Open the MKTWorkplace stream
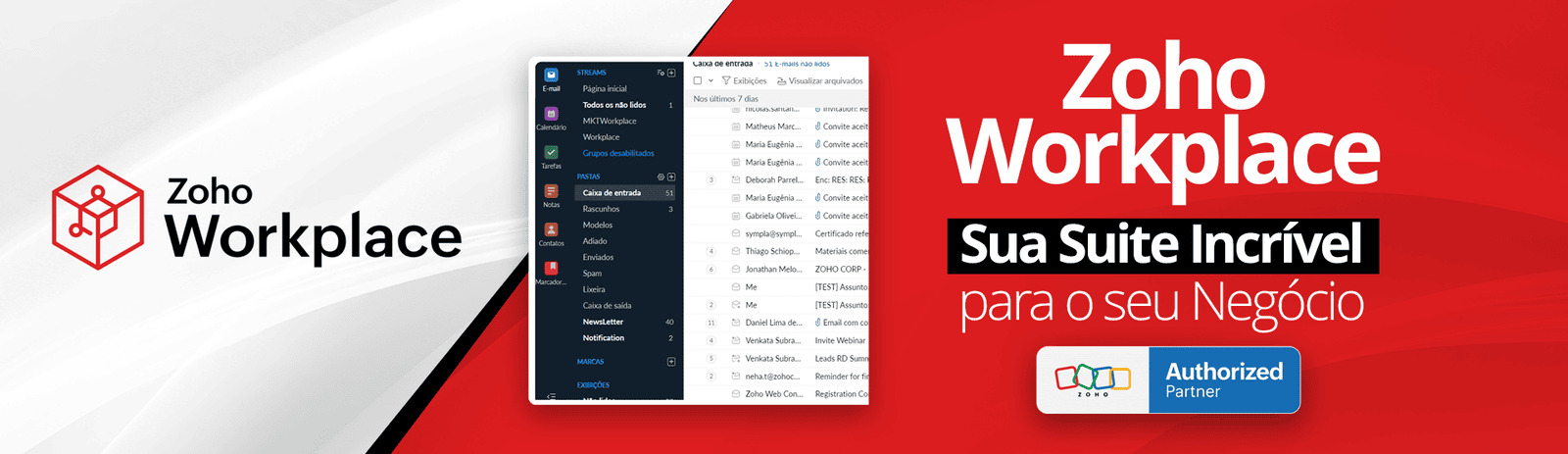The height and width of the screenshot is (454, 1568). (610, 121)
